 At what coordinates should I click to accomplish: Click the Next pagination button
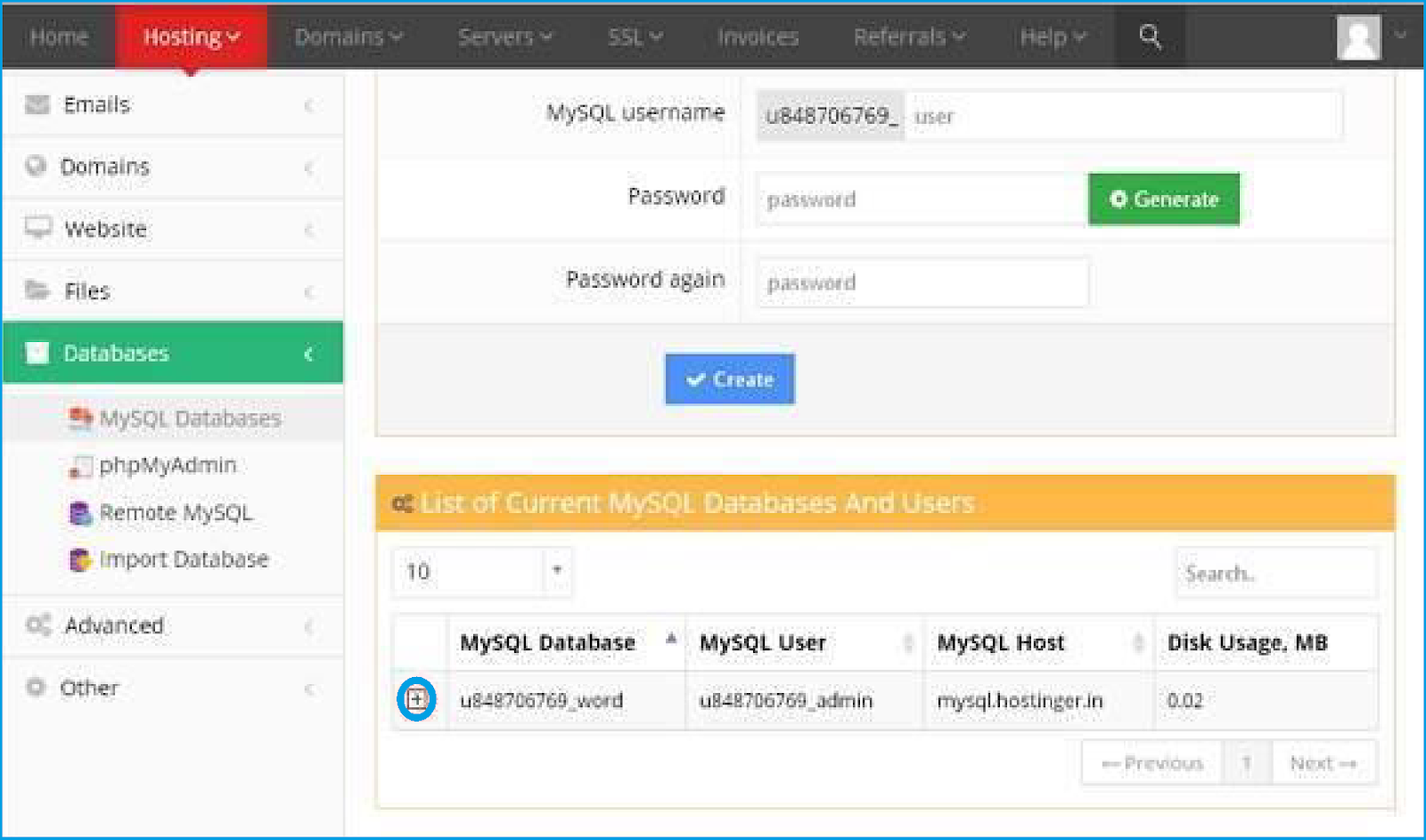point(1323,763)
